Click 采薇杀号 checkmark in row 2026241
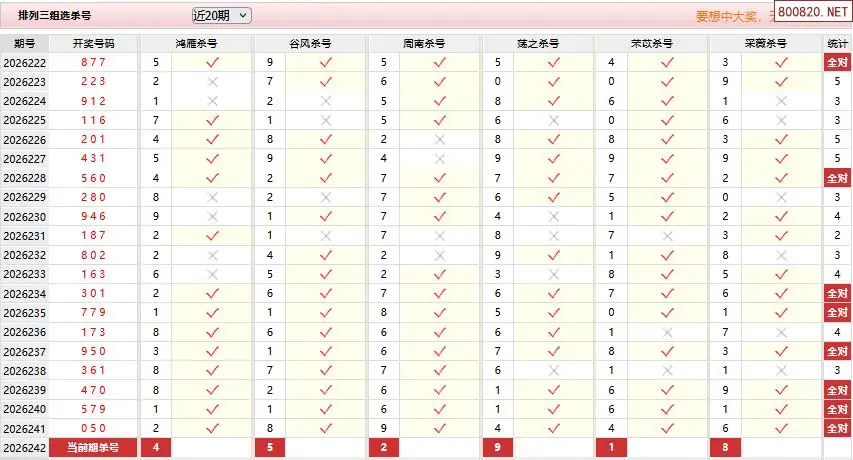The width and height of the screenshot is (853, 460). pos(781,428)
